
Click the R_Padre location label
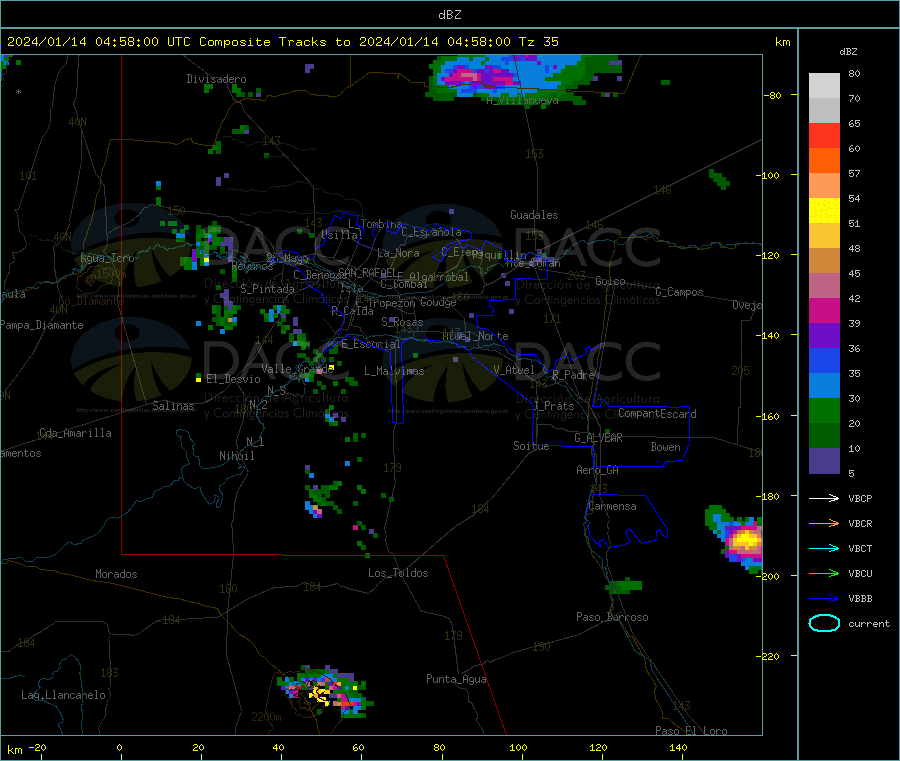[x=573, y=375]
